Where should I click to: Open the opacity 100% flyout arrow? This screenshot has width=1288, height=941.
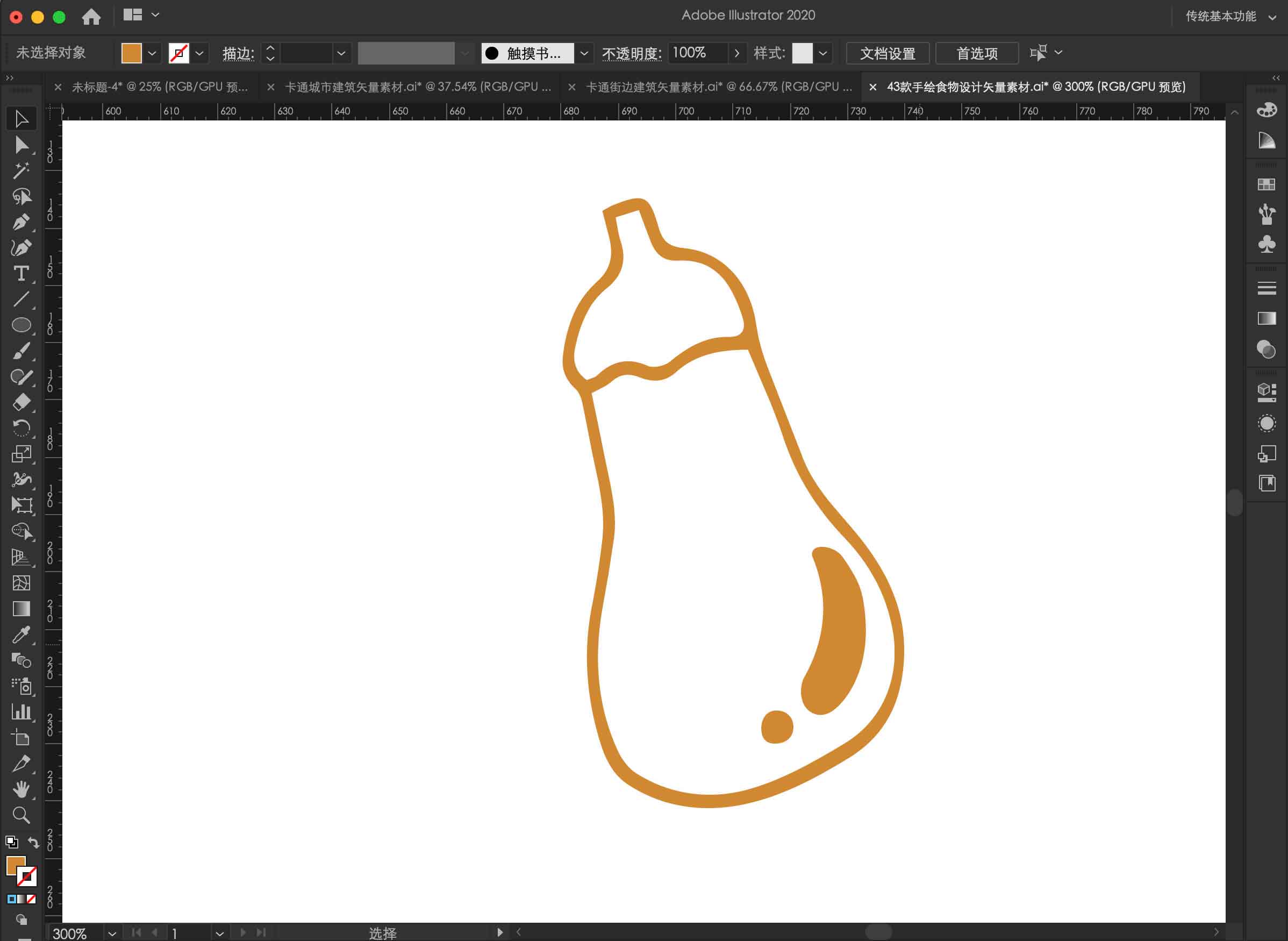737,53
